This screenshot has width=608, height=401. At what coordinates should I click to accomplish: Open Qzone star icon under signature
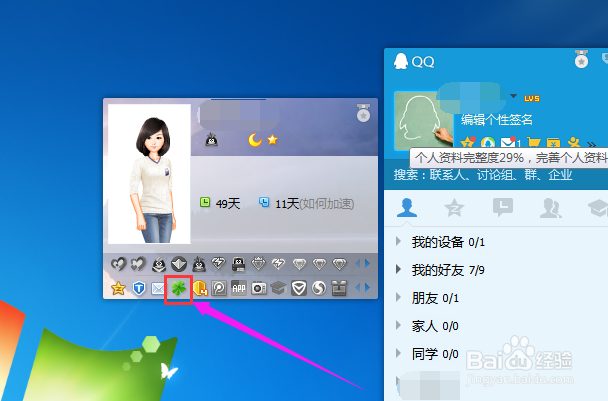coord(468,142)
